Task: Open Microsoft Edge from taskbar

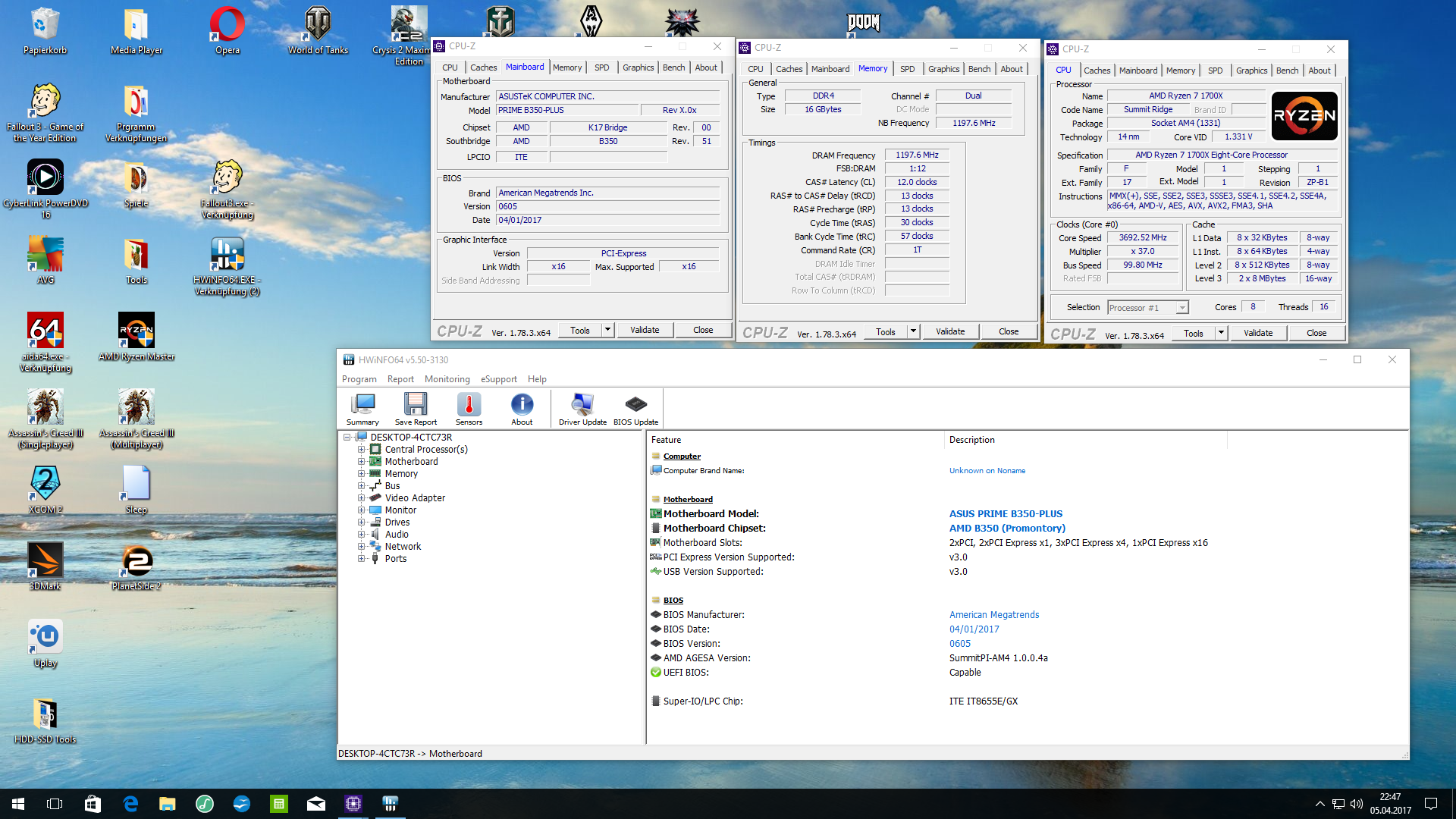Action: click(130, 804)
